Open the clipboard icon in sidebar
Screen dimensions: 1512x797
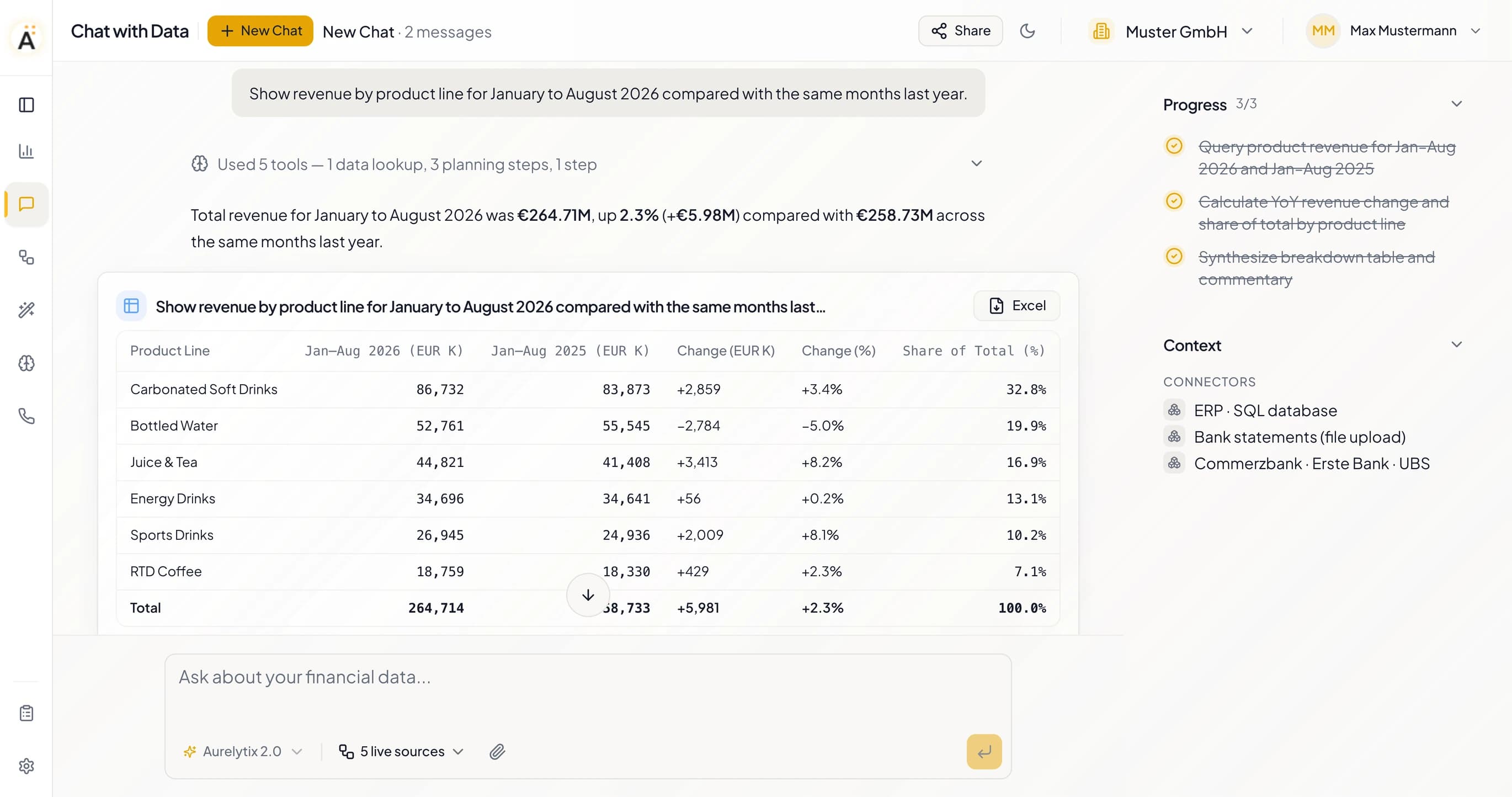[x=26, y=713]
